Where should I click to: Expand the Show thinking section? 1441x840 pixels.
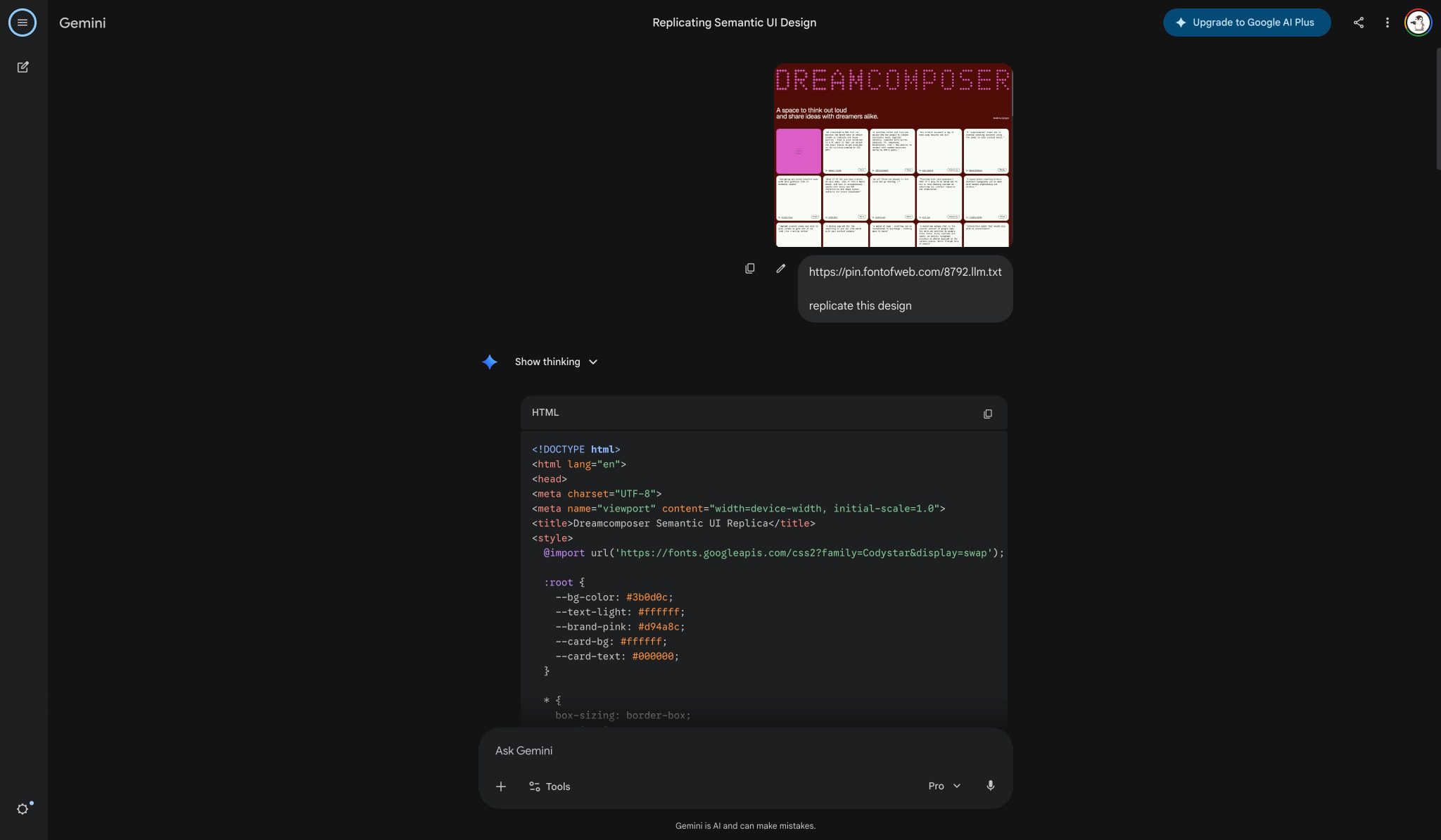click(556, 362)
